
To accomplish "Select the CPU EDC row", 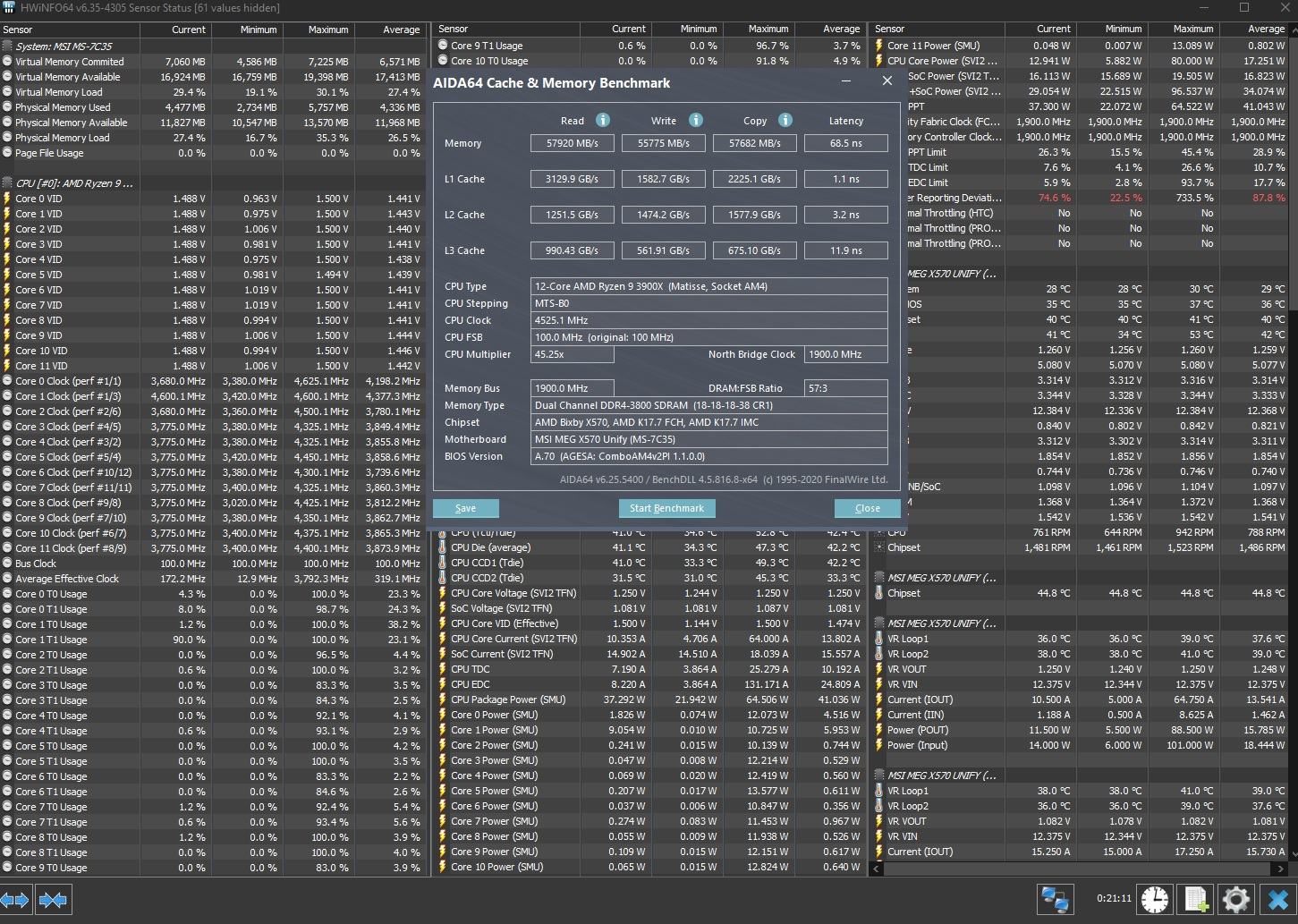I will pyautogui.click(x=649, y=684).
